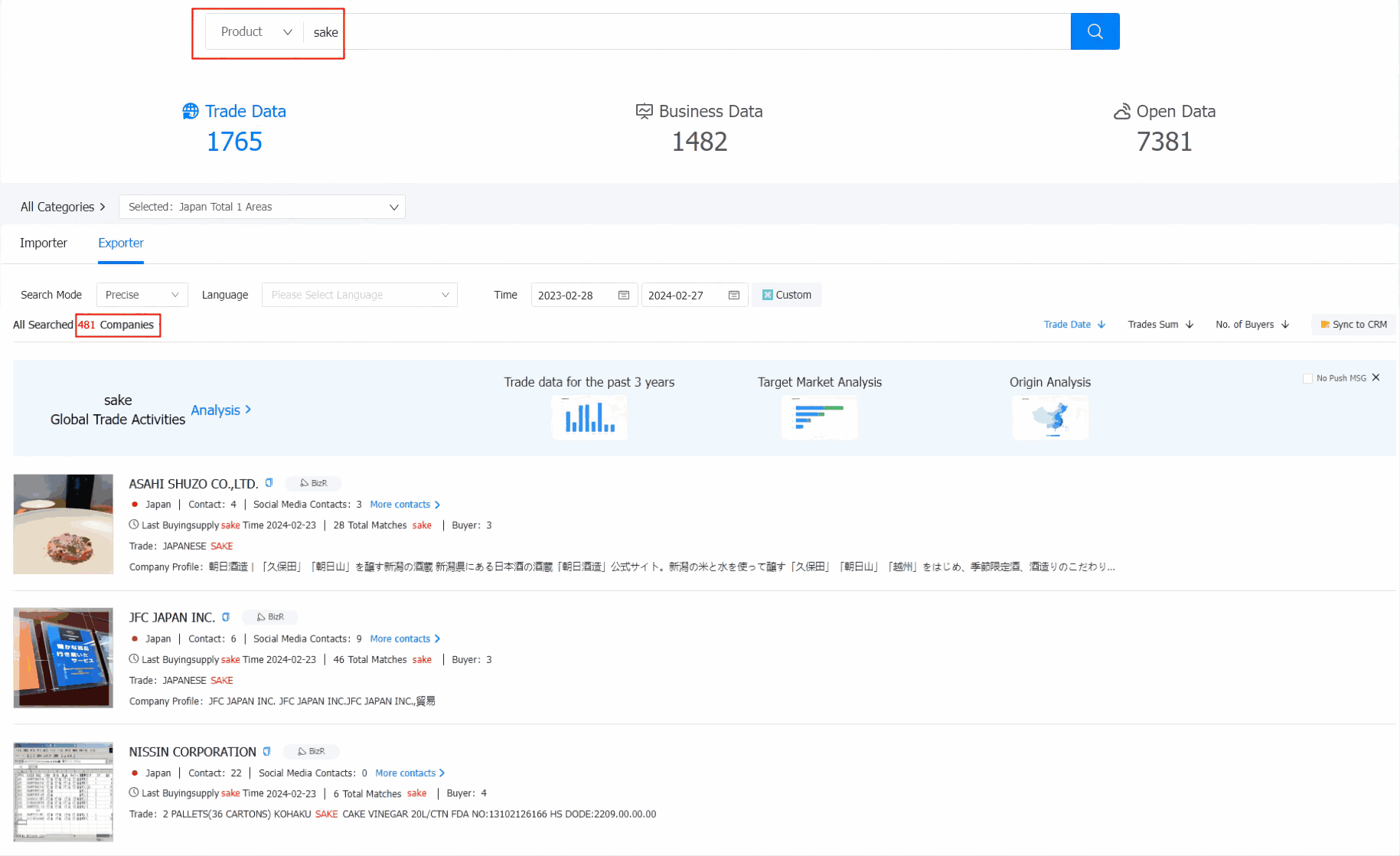This screenshot has height=856, width=1400.
Task: Click the Sync to CRM button
Action: click(1353, 325)
